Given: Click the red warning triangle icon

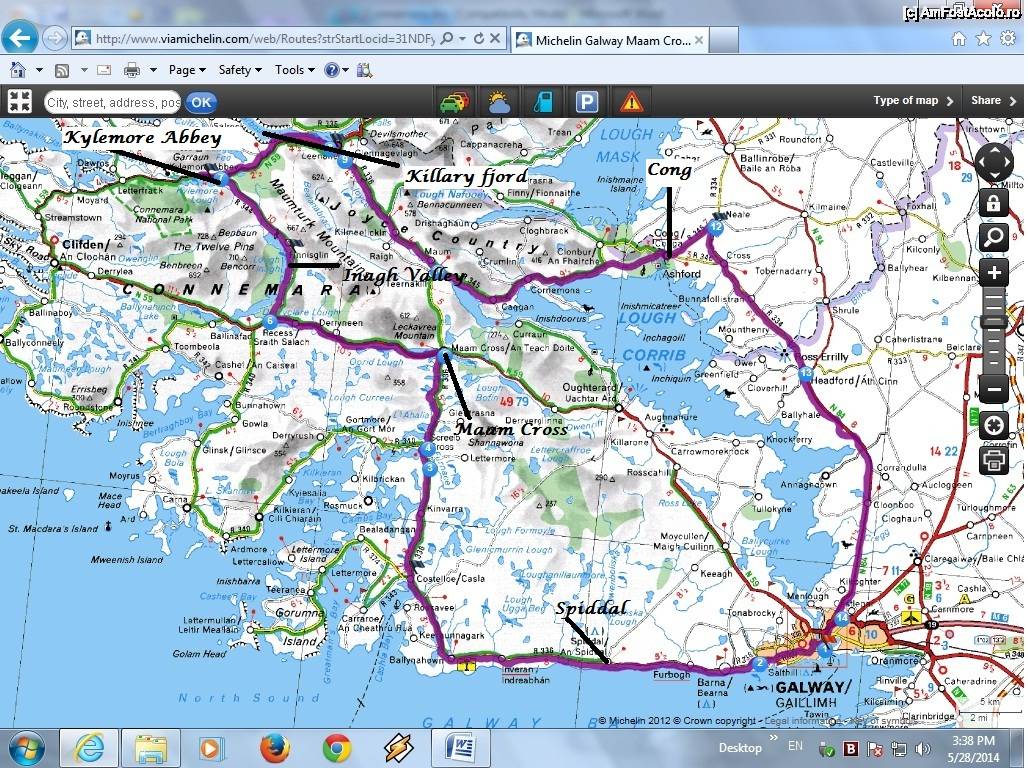Looking at the screenshot, I should [x=630, y=101].
